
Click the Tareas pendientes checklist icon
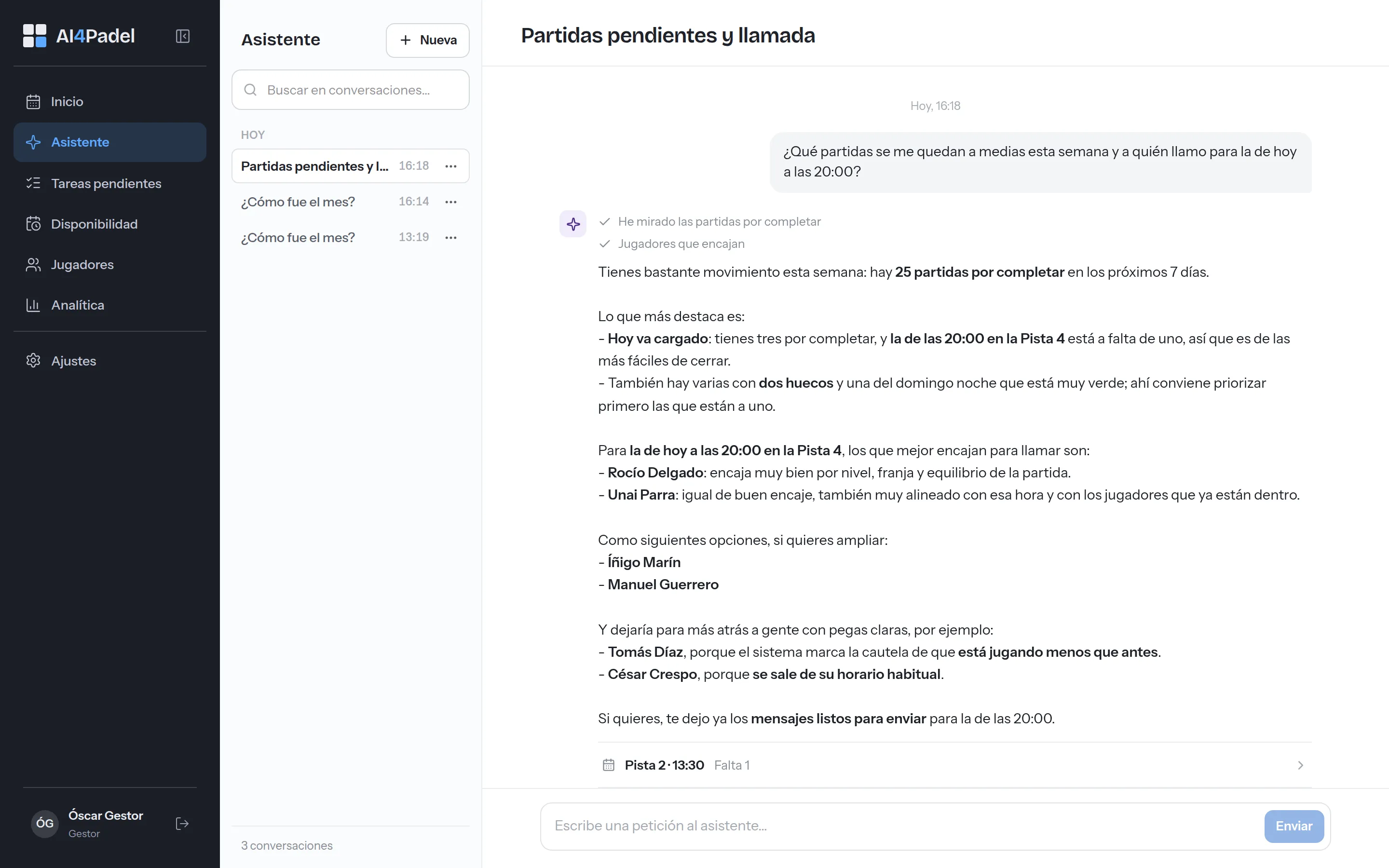point(33,183)
